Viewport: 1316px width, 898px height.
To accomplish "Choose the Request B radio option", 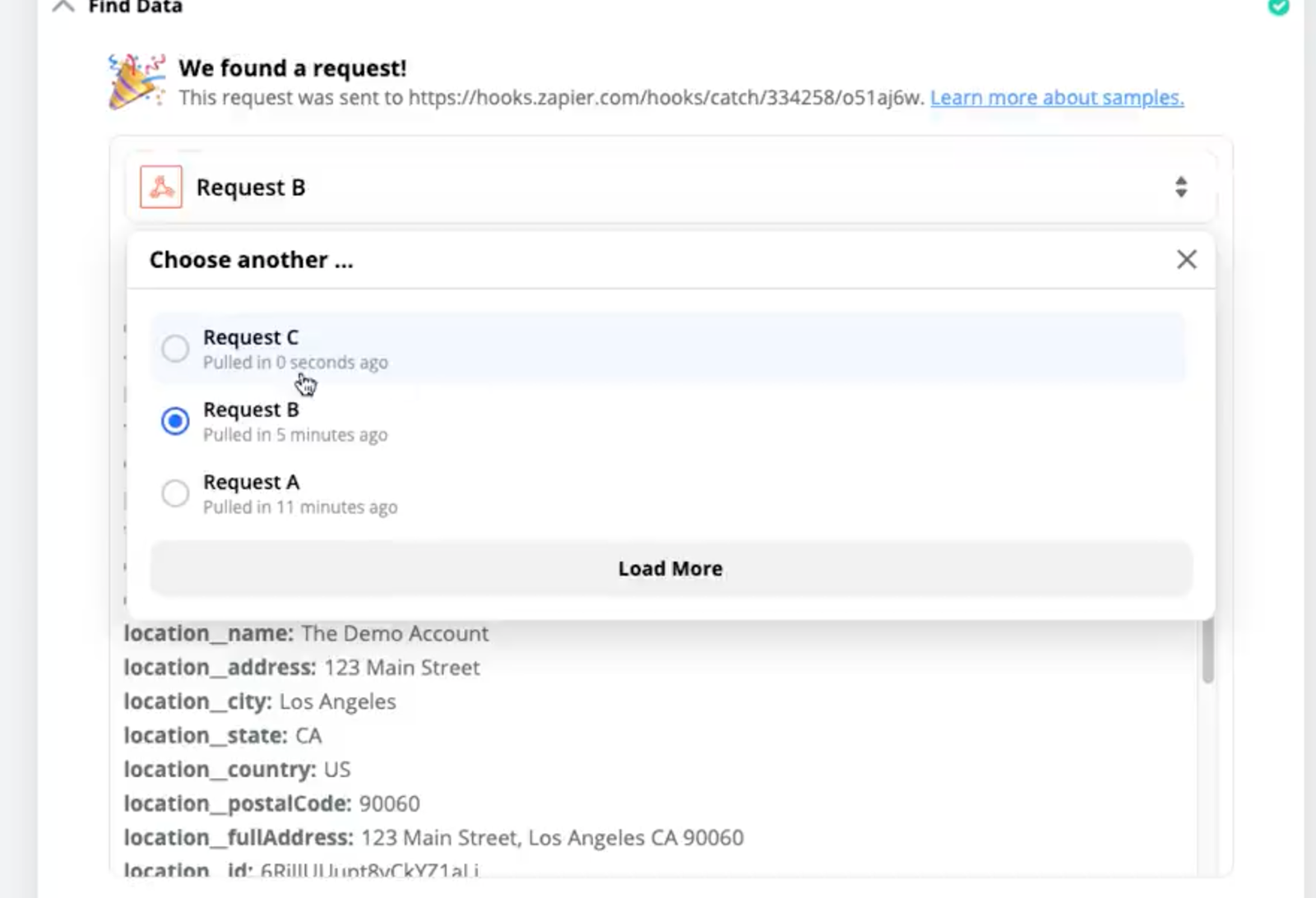I will (x=175, y=421).
